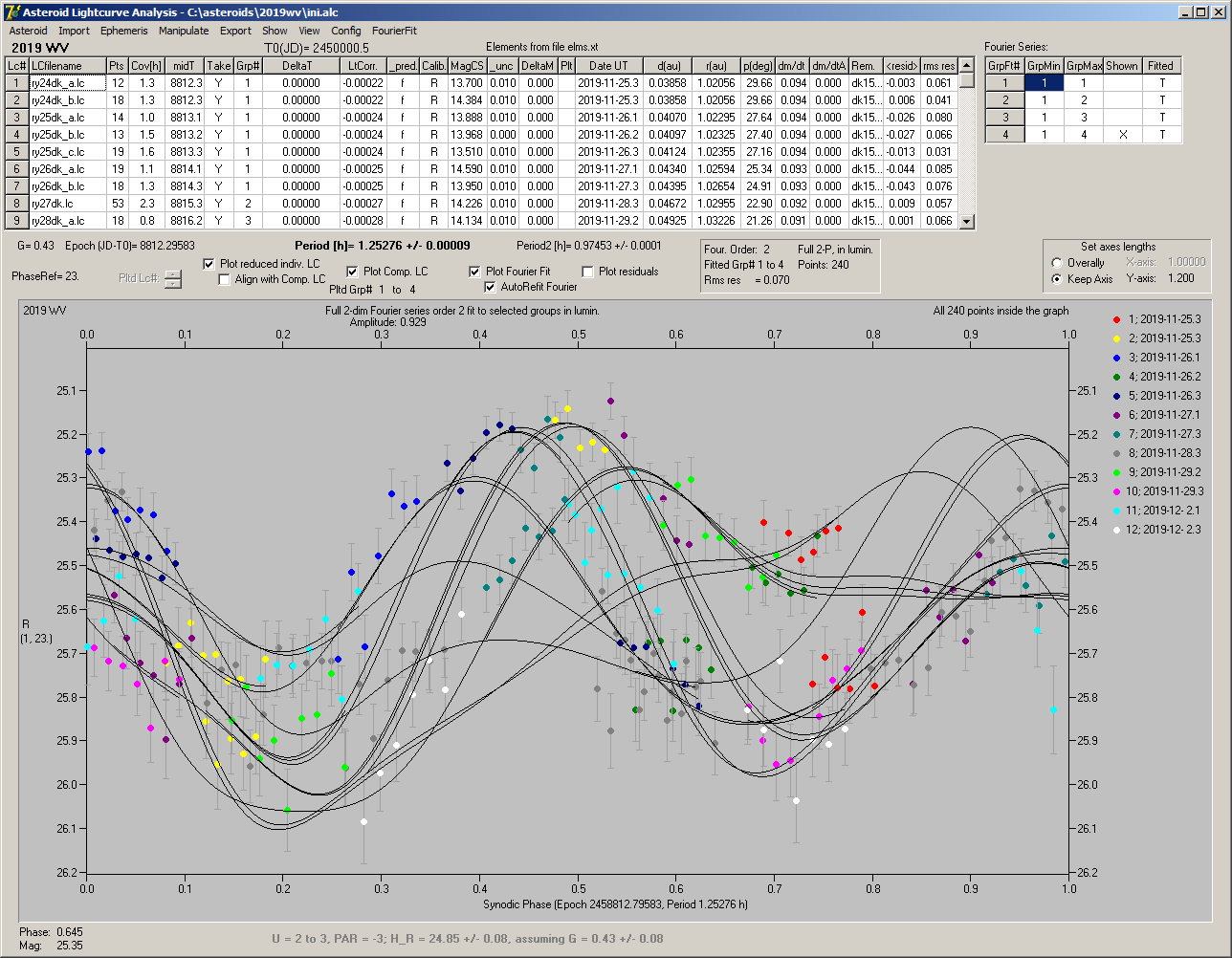Enable Plot residuals checkbox
The image size is (1232, 958).
(x=588, y=272)
